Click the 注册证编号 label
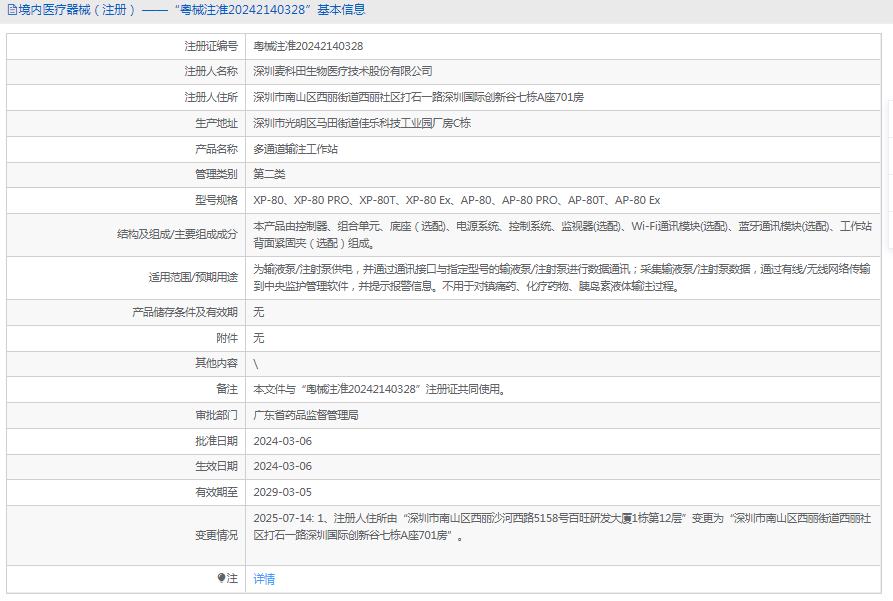893x601 pixels. 211,46
